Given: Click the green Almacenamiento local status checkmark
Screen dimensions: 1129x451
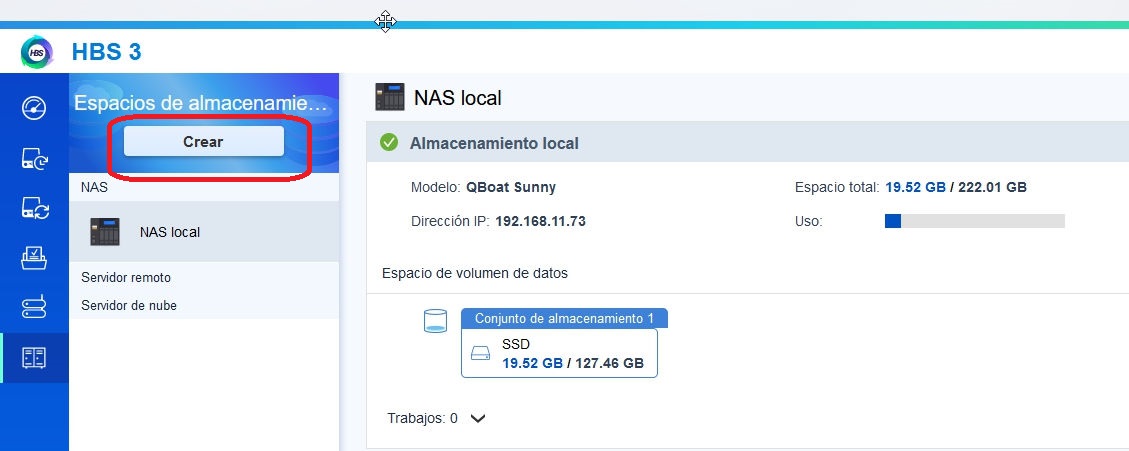Looking at the screenshot, I should point(389,143).
